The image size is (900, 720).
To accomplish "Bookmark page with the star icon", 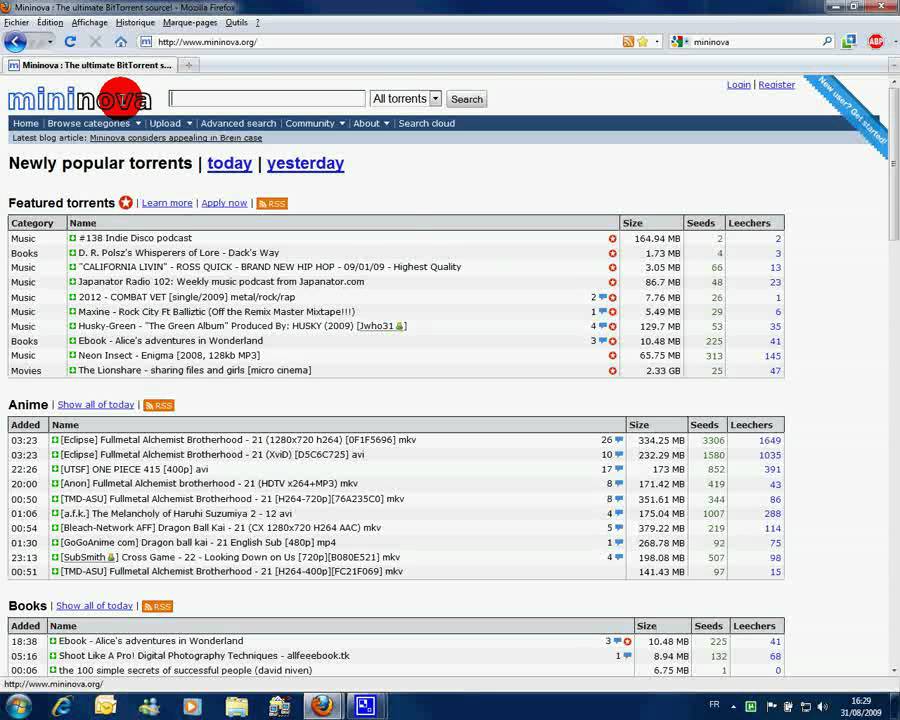I will pyautogui.click(x=643, y=42).
